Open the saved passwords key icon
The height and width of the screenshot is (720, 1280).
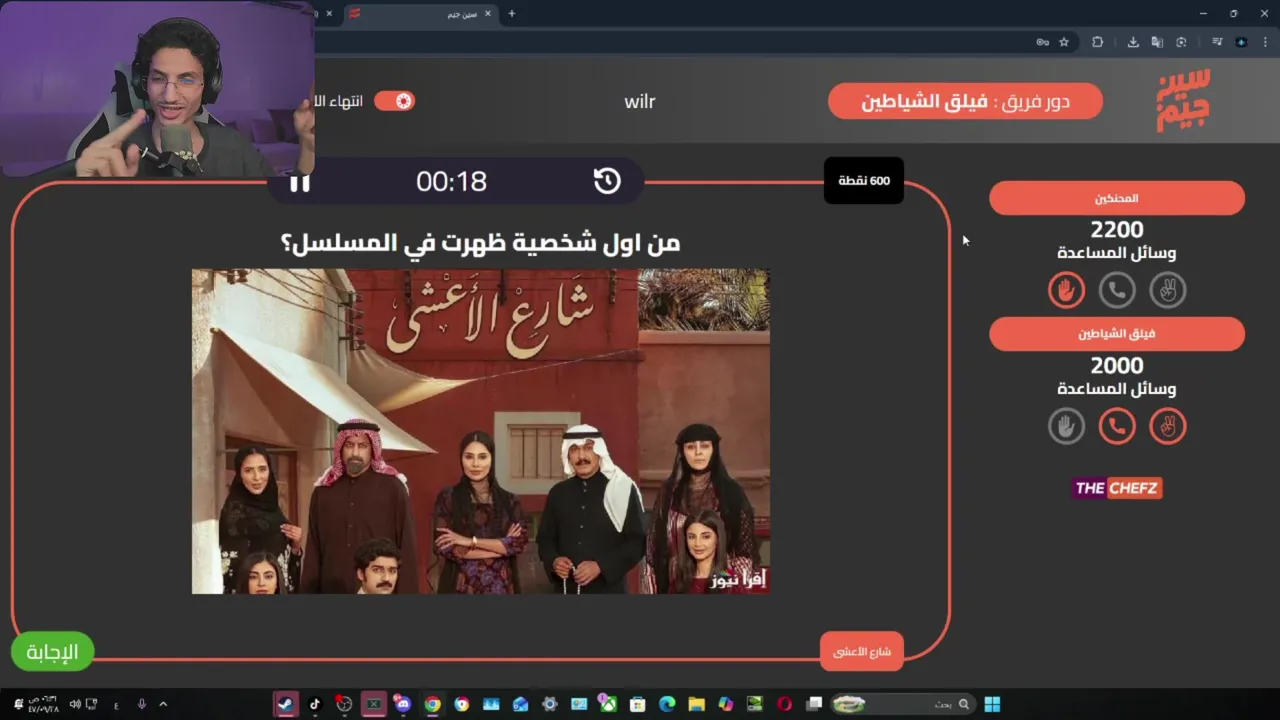pos(1043,42)
